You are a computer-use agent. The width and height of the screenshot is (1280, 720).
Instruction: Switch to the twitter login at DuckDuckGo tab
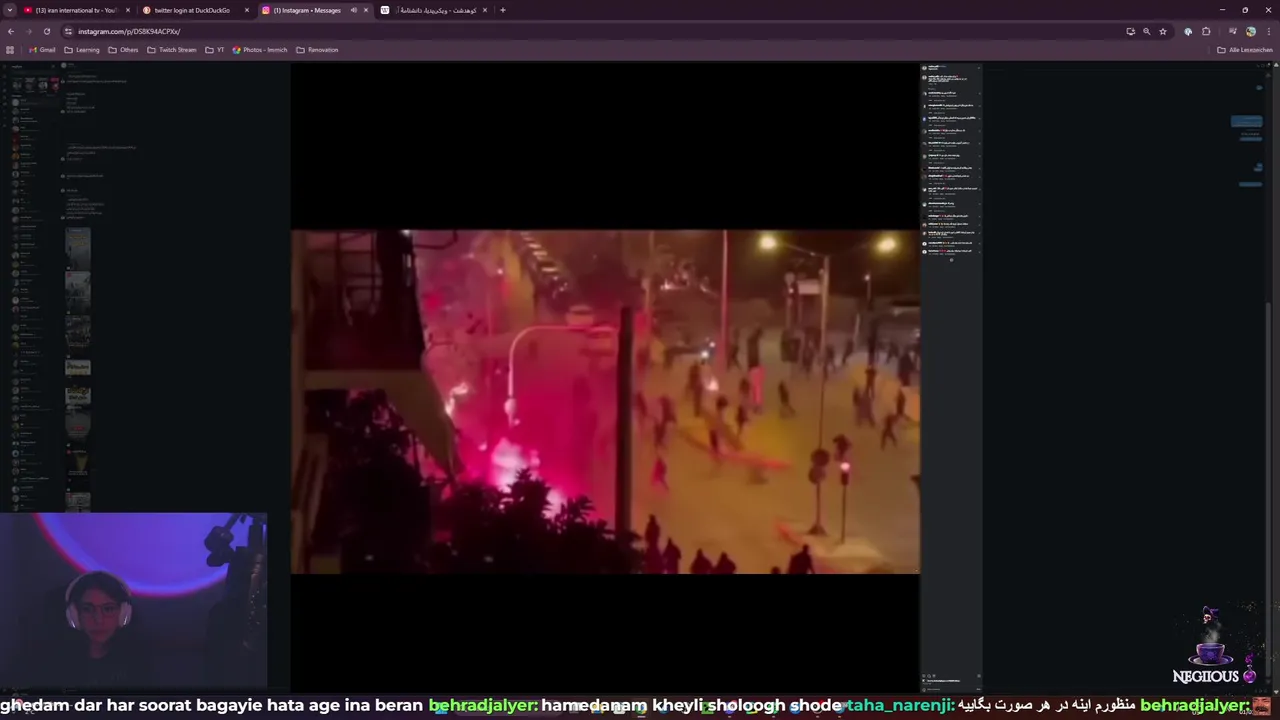tap(196, 10)
